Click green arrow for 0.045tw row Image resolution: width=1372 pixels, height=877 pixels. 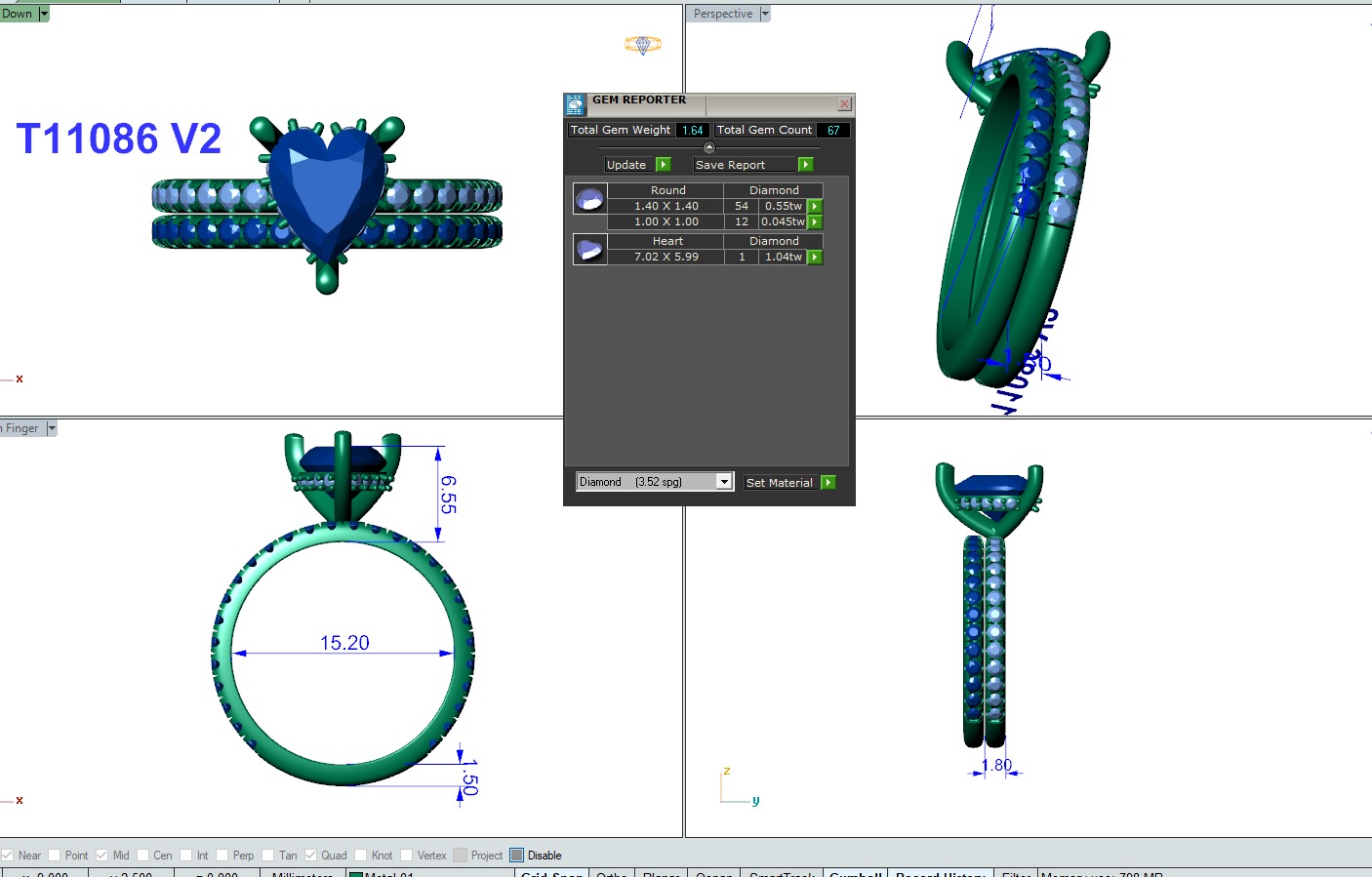pyautogui.click(x=815, y=222)
